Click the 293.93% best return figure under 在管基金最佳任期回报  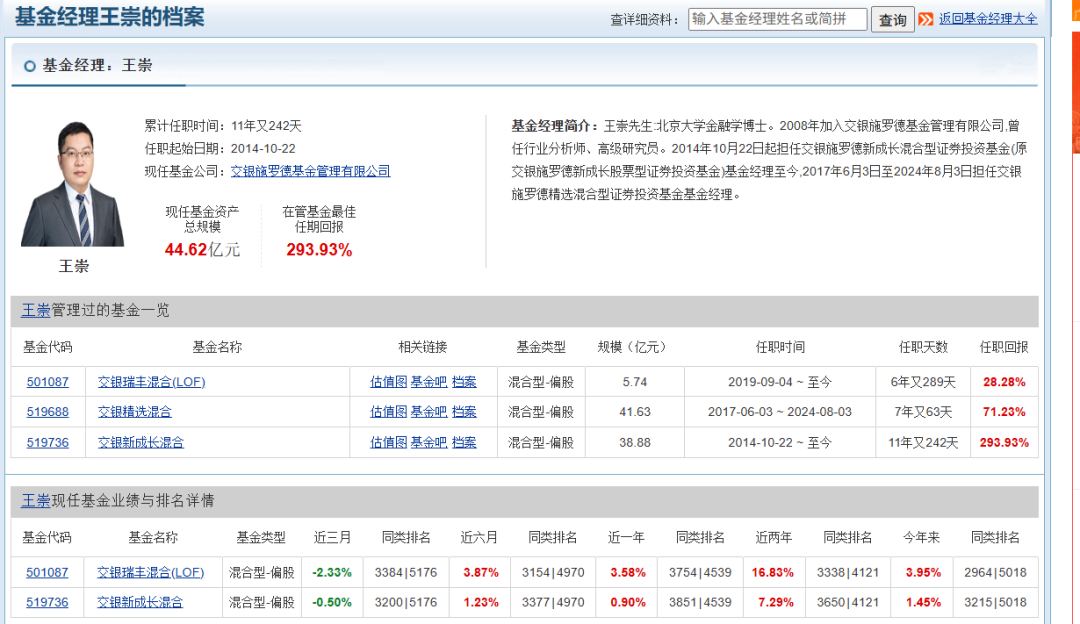point(319,249)
